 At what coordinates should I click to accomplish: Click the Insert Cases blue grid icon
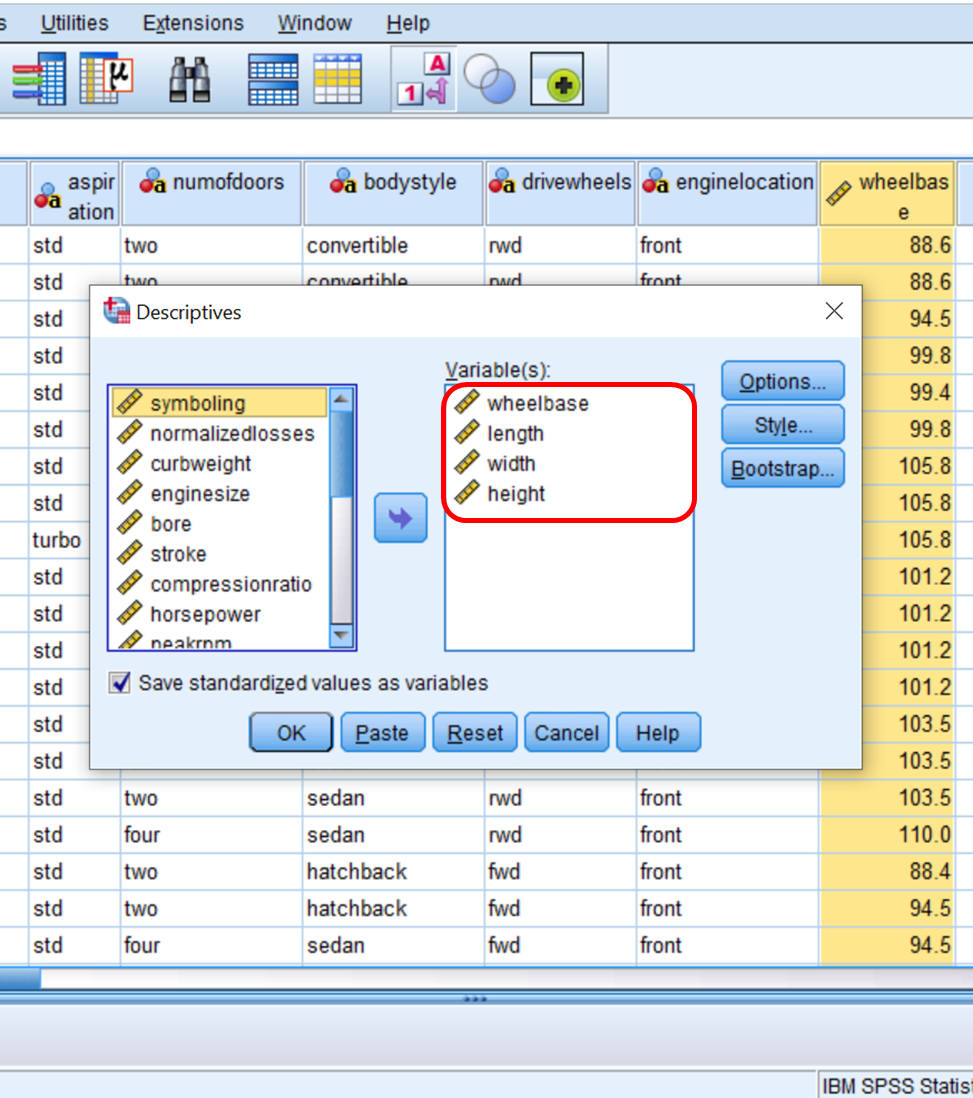pyautogui.click(x=273, y=79)
